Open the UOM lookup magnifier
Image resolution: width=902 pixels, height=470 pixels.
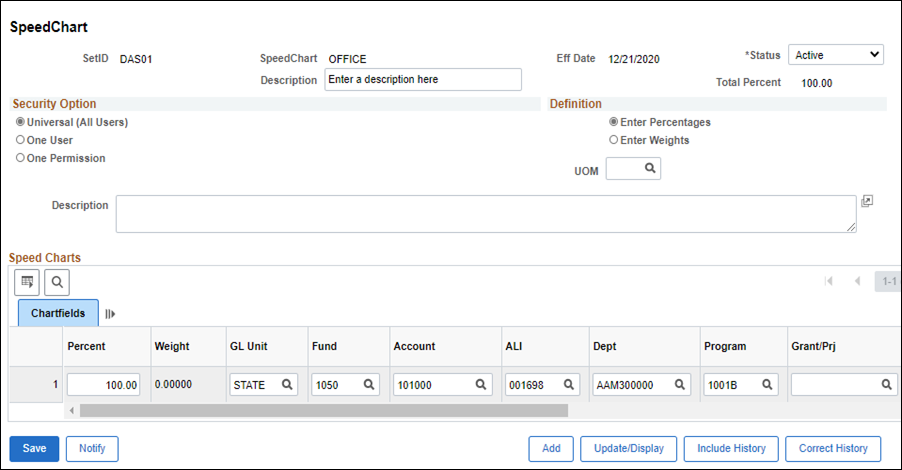coord(650,168)
